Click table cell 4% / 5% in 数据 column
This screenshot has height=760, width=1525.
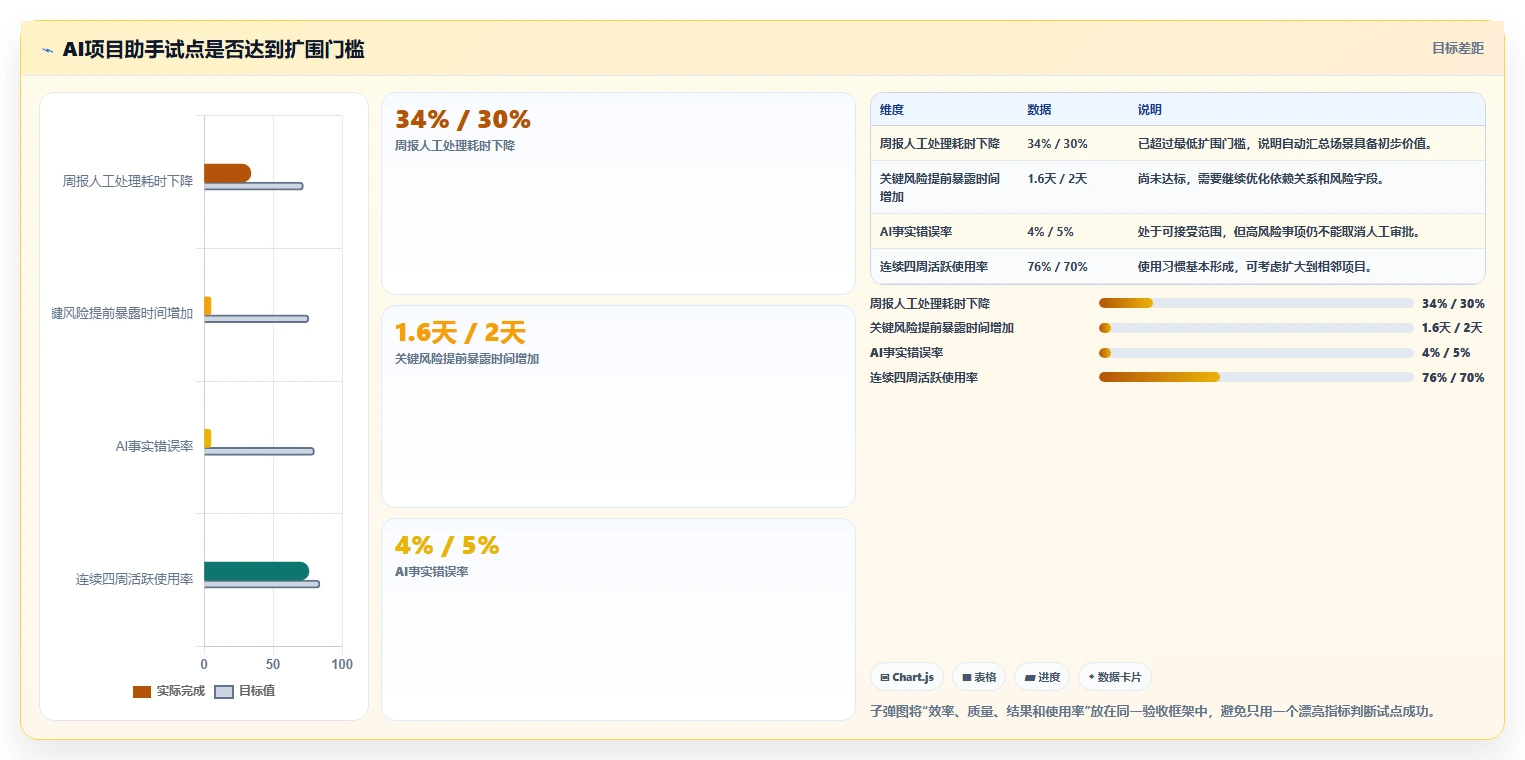(x=1050, y=232)
